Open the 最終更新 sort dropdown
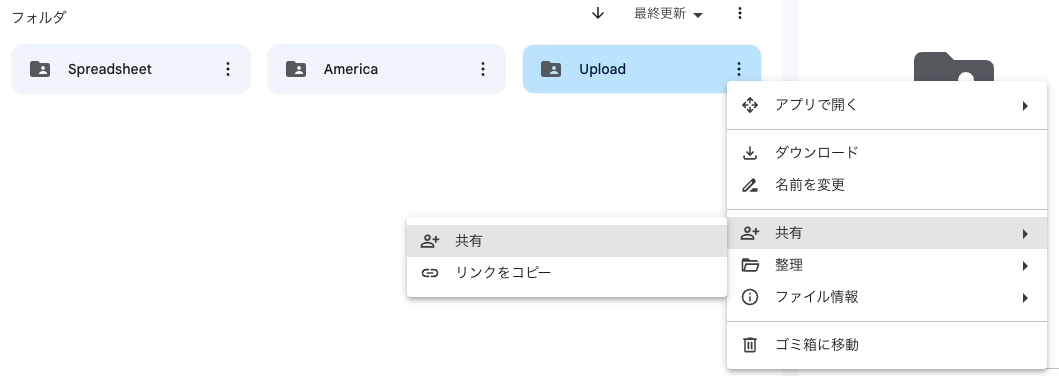Viewport: 1059px width, 376px height. (668, 14)
